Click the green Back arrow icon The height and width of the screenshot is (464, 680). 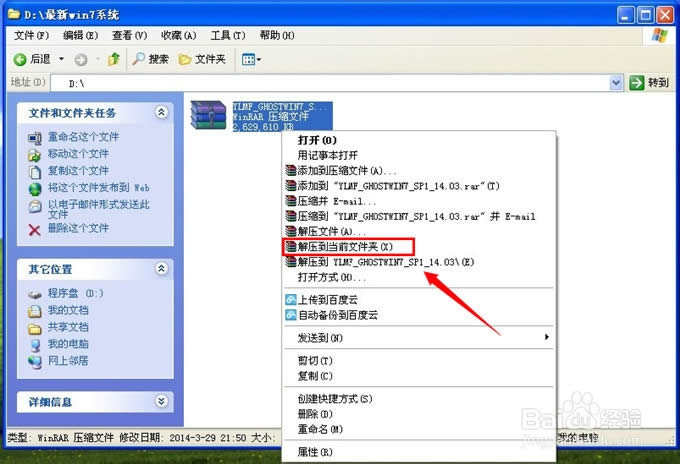(x=20, y=59)
